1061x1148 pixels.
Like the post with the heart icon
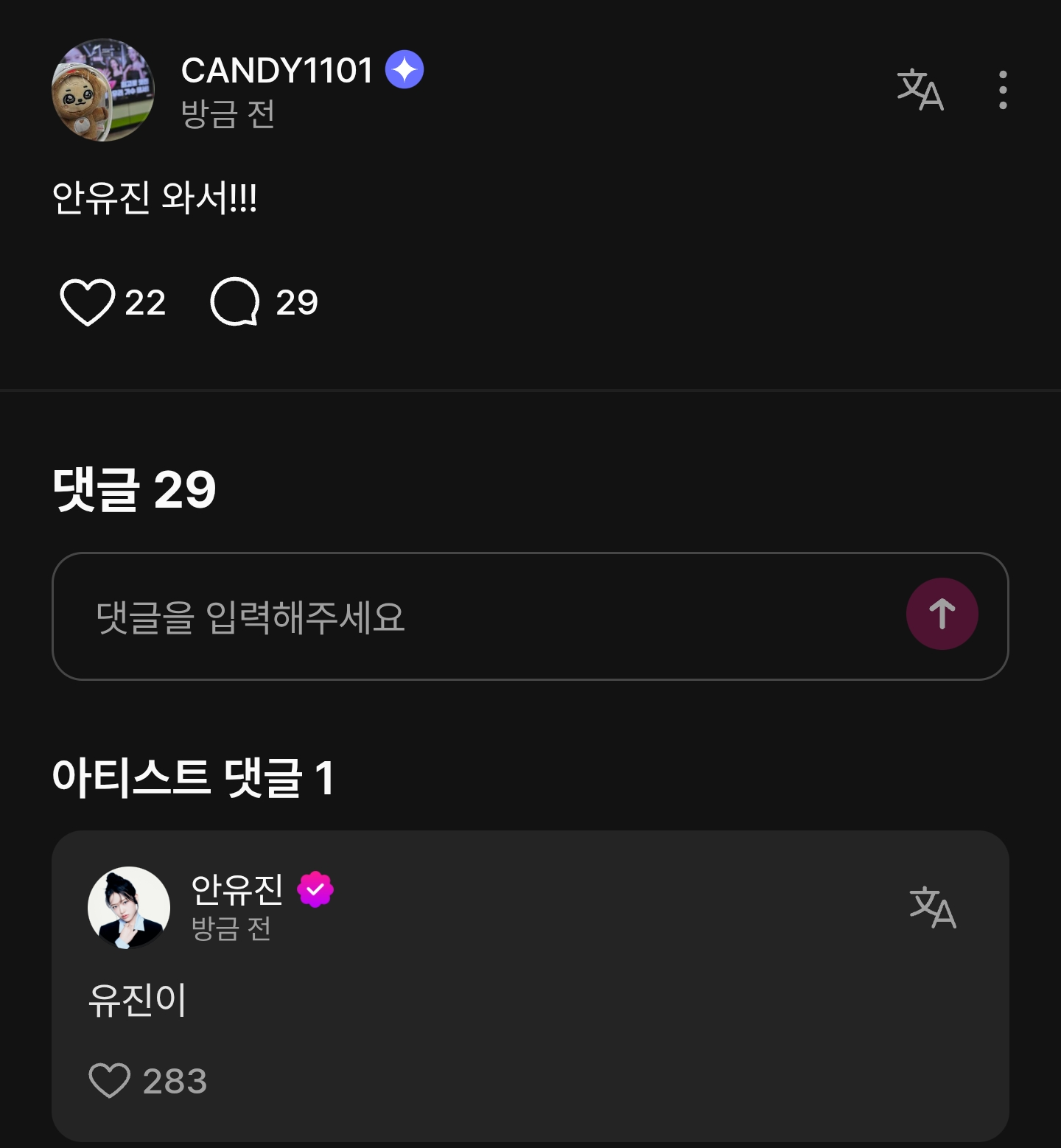pyautogui.click(x=87, y=302)
